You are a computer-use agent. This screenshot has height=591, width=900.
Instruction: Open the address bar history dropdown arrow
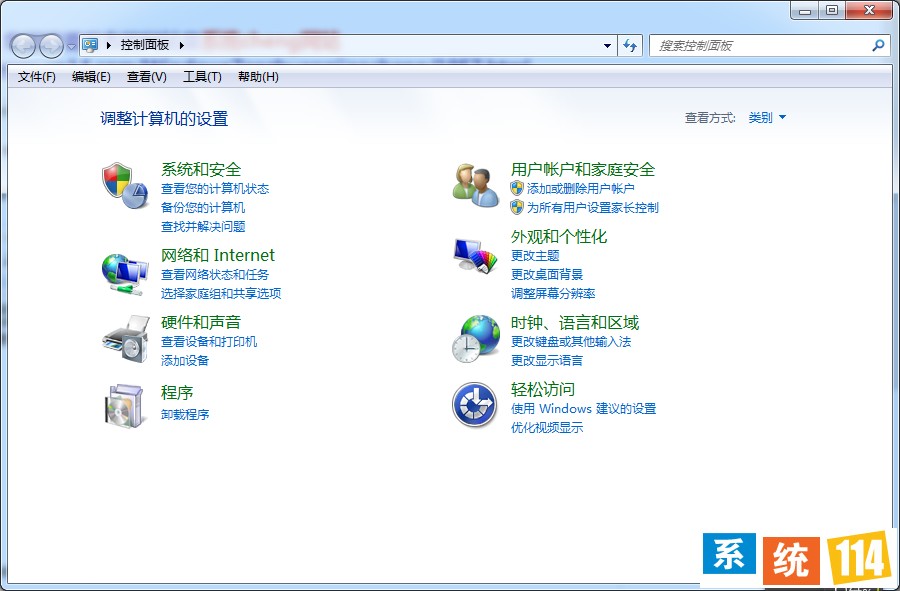click(607, 45)
